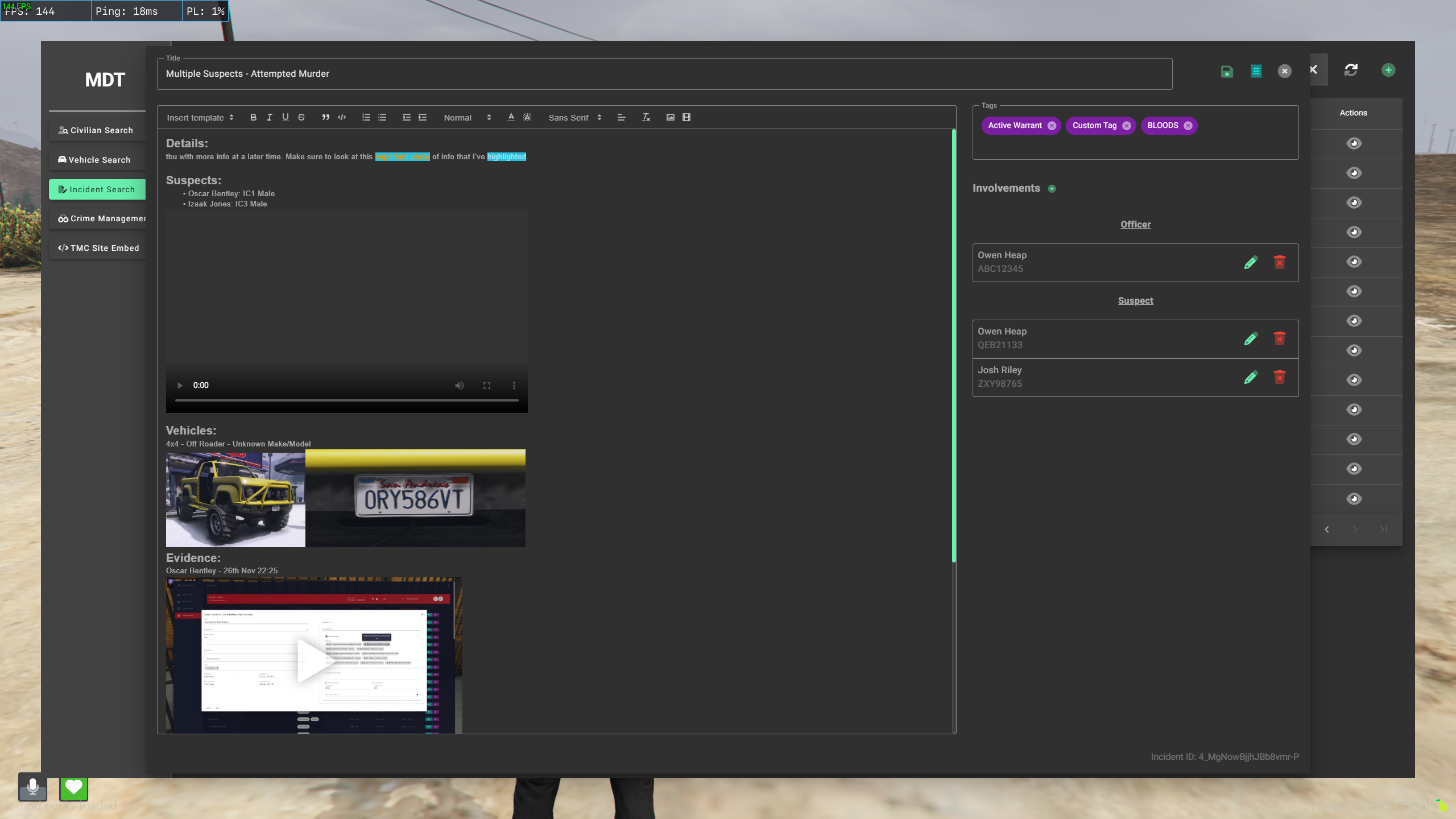Edit officer Owen Heap involvement
Image resolution: width=1456 pixels, height=819 pixels.
[1250, 262]
